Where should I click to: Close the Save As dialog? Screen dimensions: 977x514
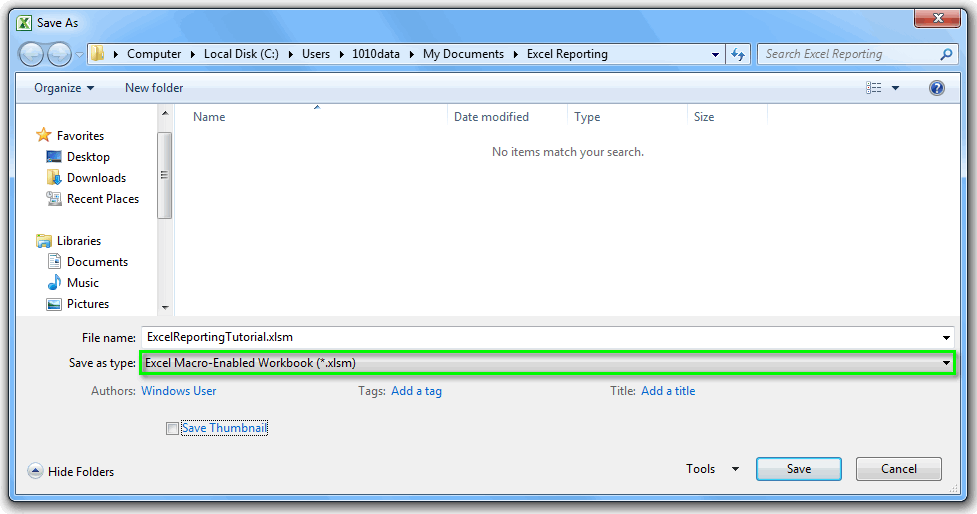point(937,18)
